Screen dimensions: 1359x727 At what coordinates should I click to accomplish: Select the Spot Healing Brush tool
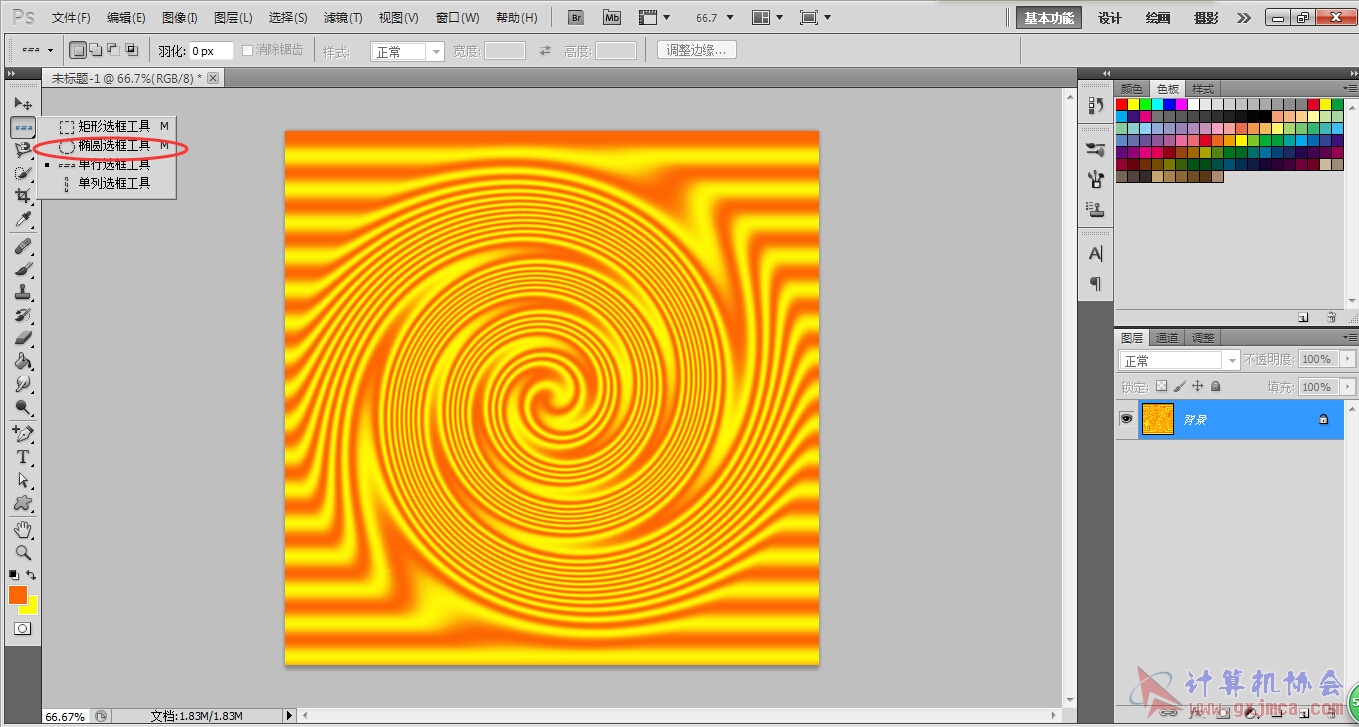pos(23,246)
